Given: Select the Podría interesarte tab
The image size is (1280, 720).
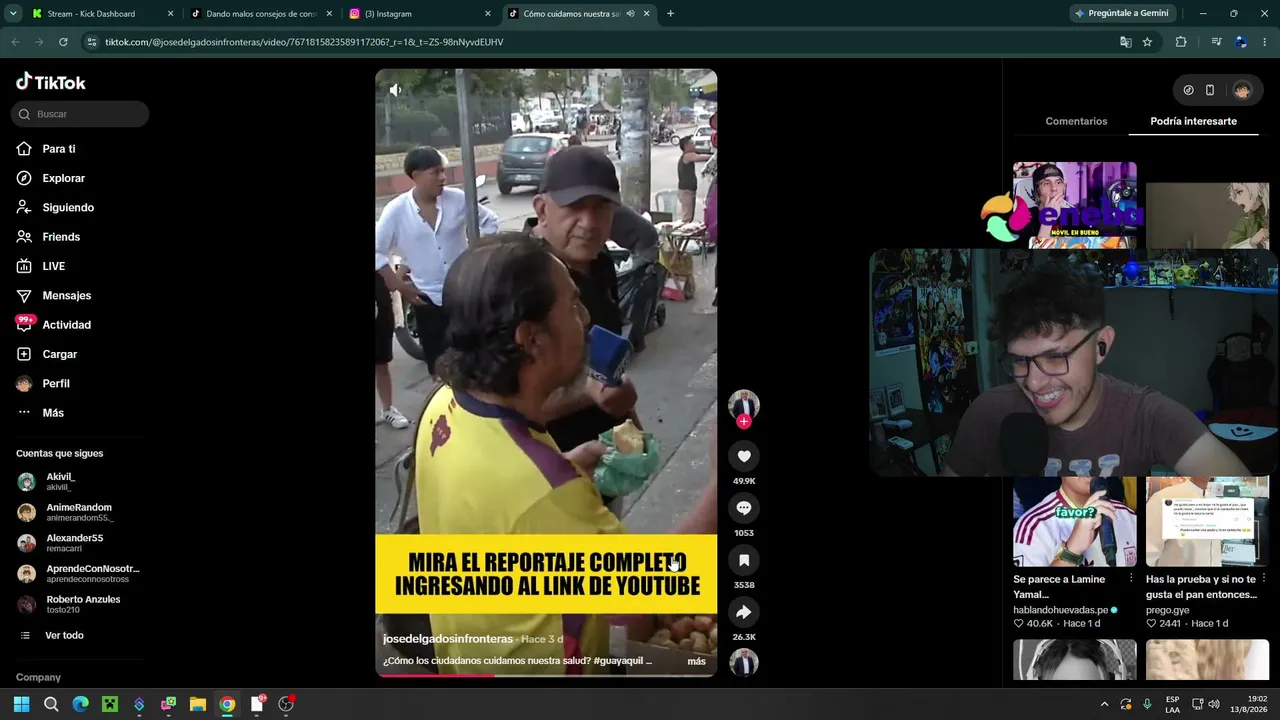Looking at the screenshot, I should (x=1193, y=121).
